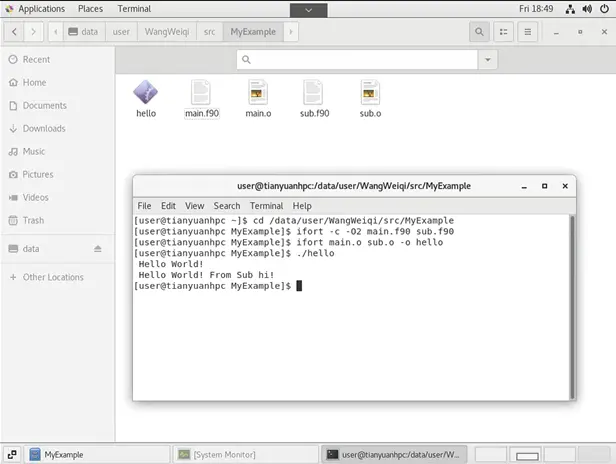Close the terminal window
This screenshot has width=616, height=464.
[565, 186]
